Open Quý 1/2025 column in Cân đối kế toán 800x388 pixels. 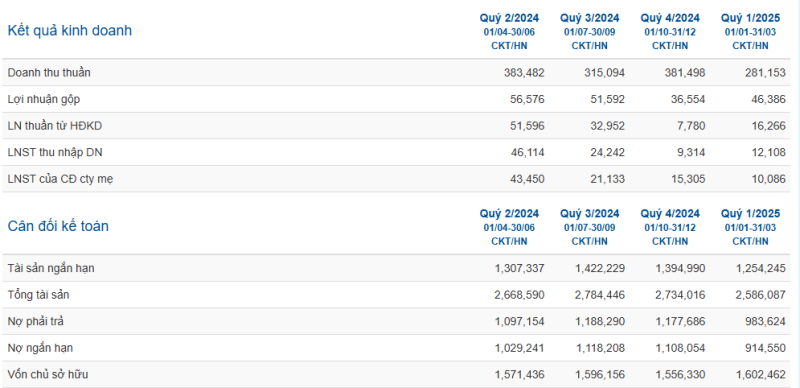(x=751, y=213)
